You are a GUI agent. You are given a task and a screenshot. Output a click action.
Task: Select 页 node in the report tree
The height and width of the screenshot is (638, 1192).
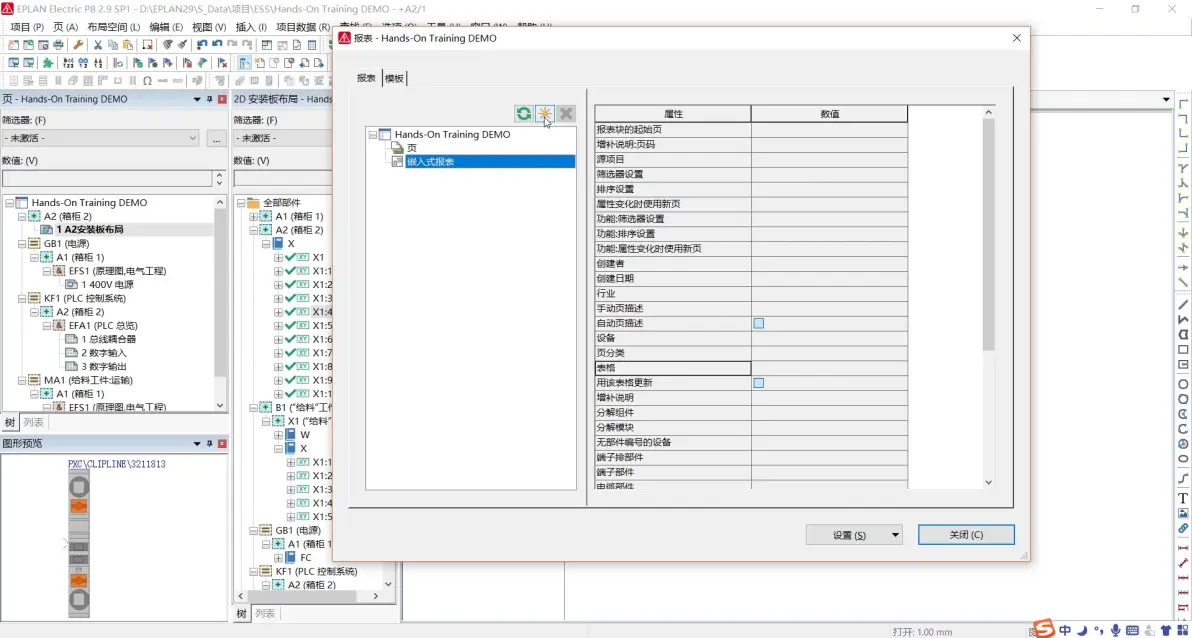pos(412,148)
